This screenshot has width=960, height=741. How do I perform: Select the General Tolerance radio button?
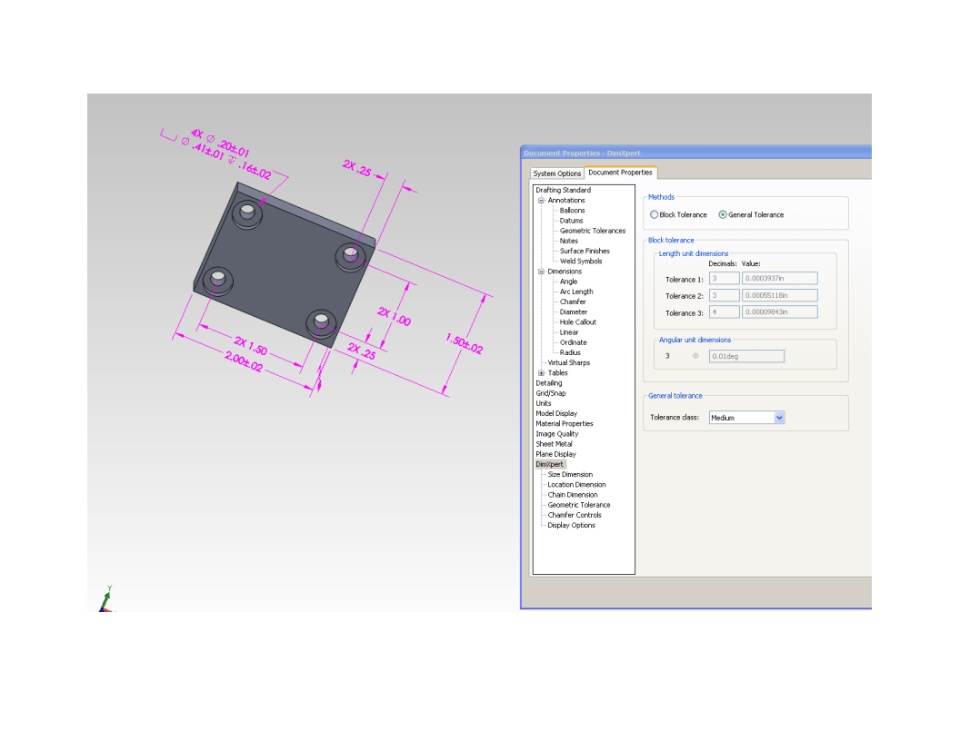pos(722,215)
